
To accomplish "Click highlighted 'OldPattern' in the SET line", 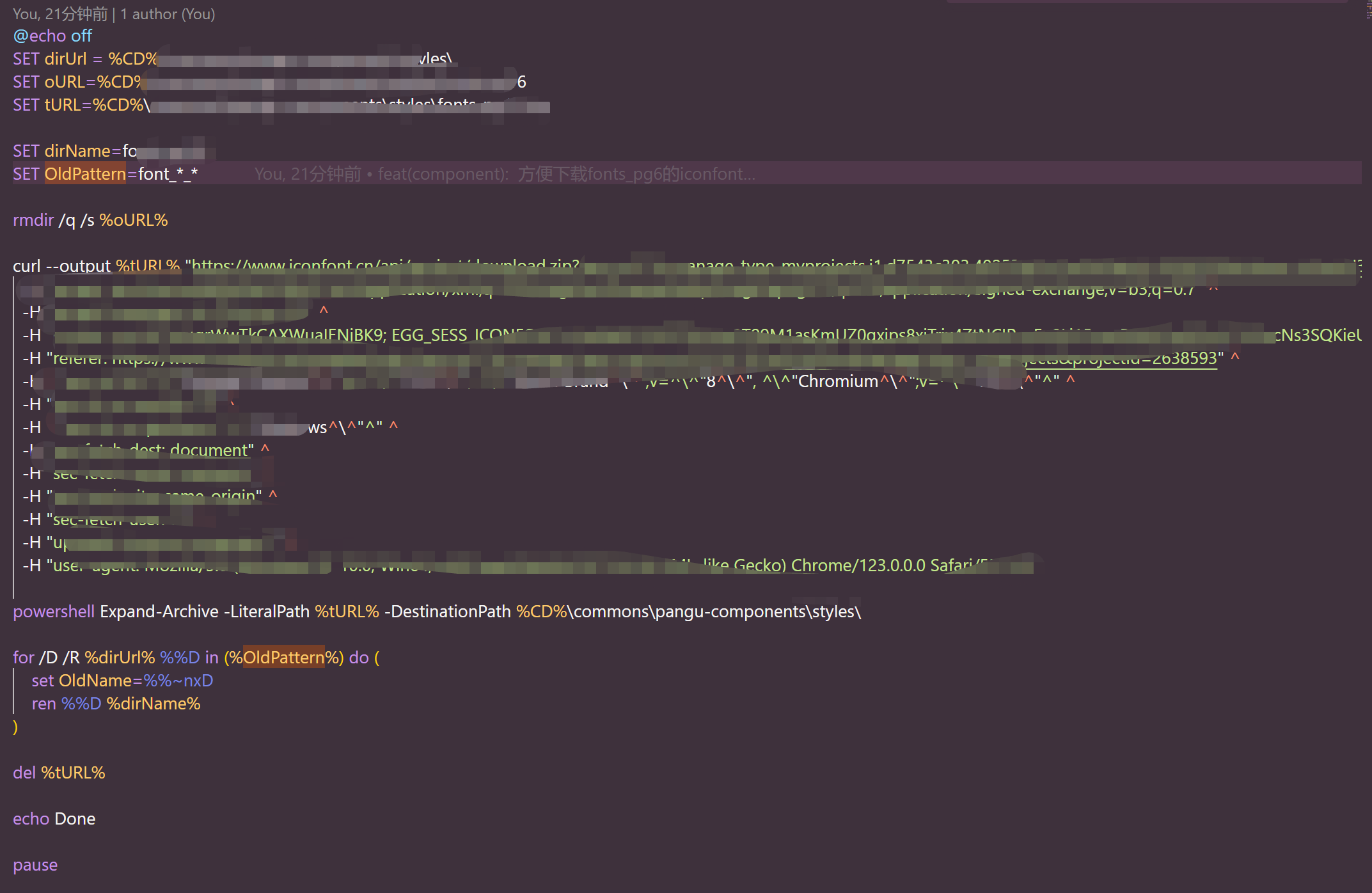I will (85, 174).
